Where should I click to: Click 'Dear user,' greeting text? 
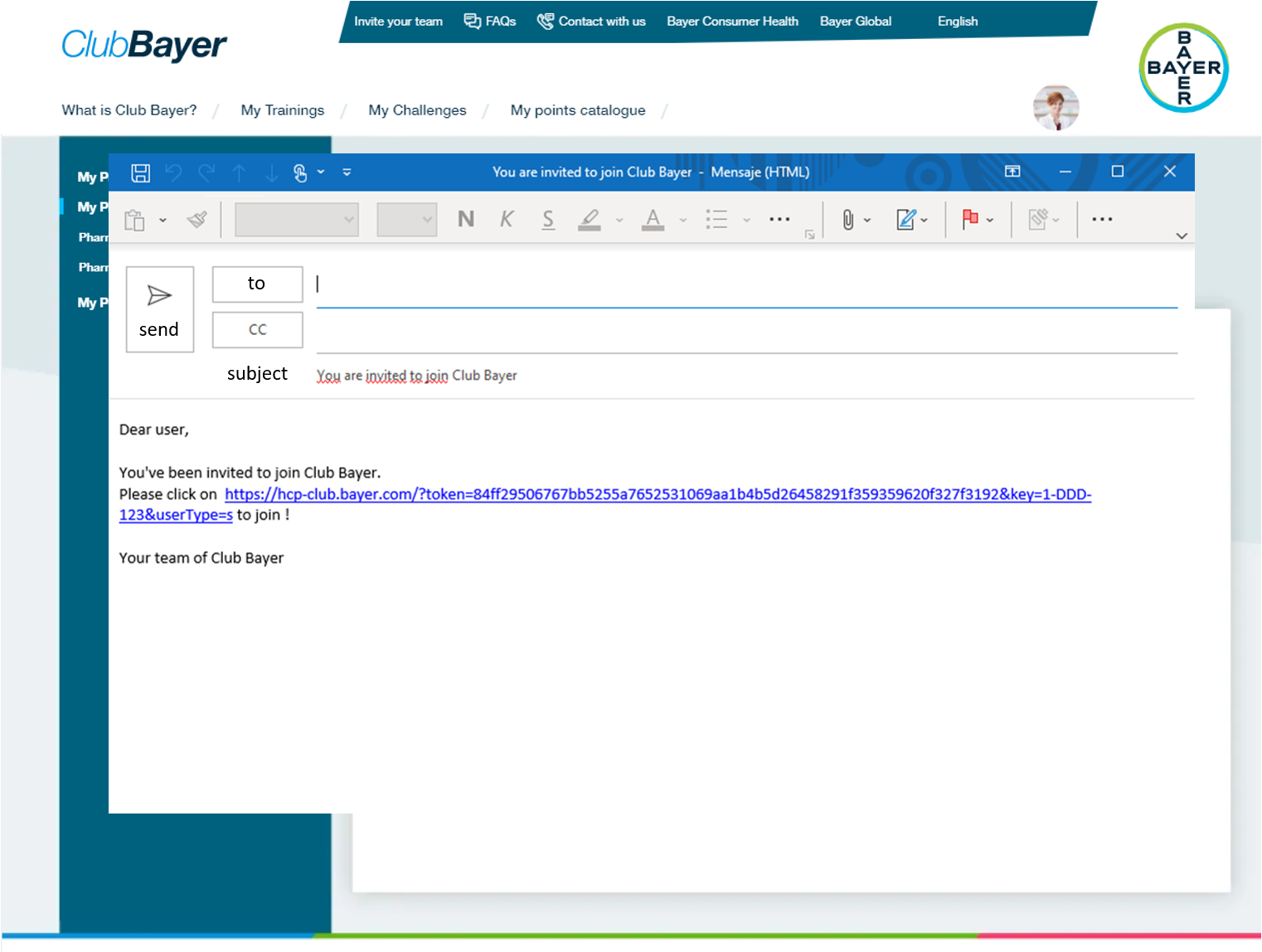pos(154,430)
